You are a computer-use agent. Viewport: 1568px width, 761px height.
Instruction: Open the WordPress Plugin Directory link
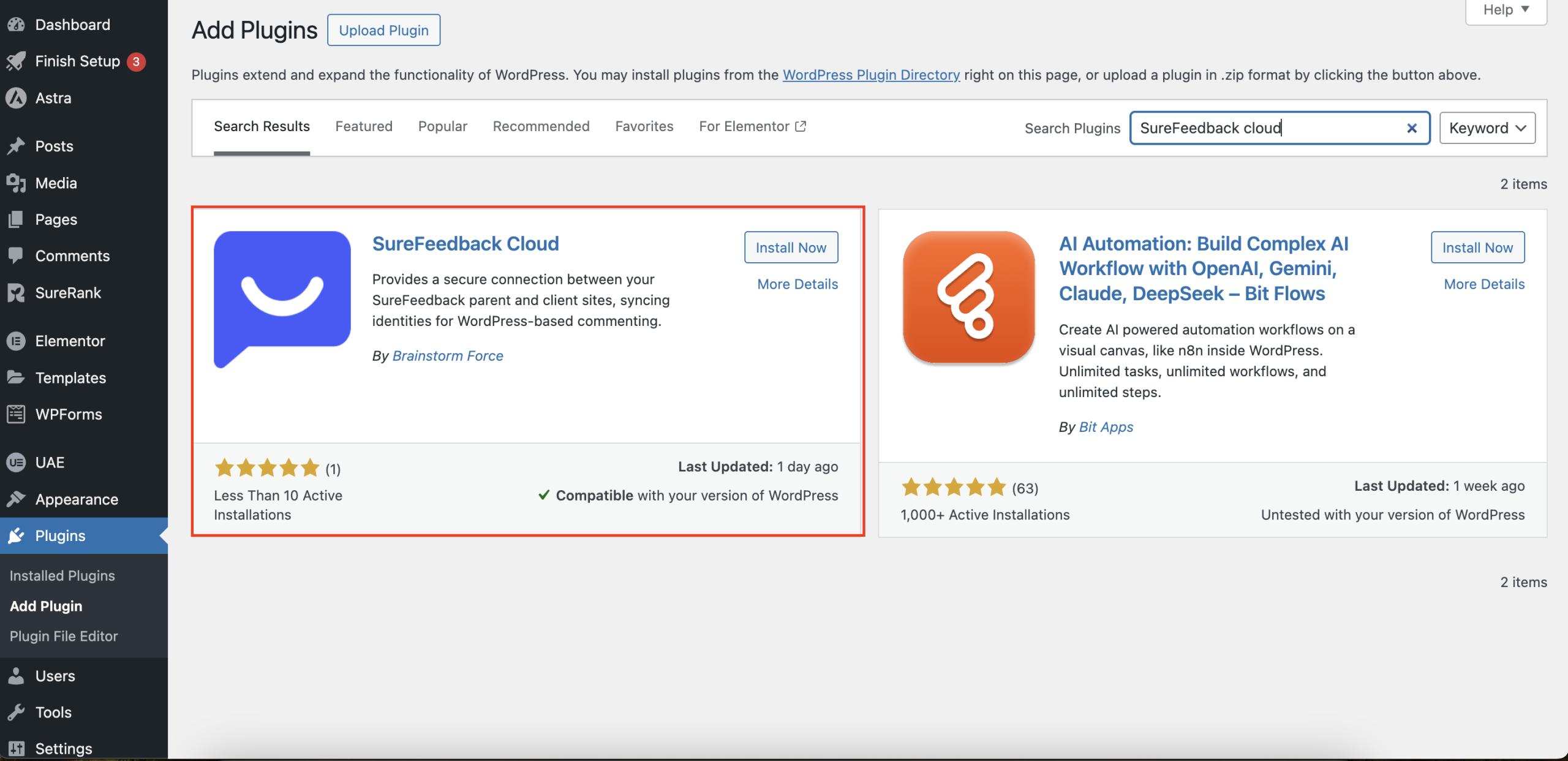(x=871, y=75)
